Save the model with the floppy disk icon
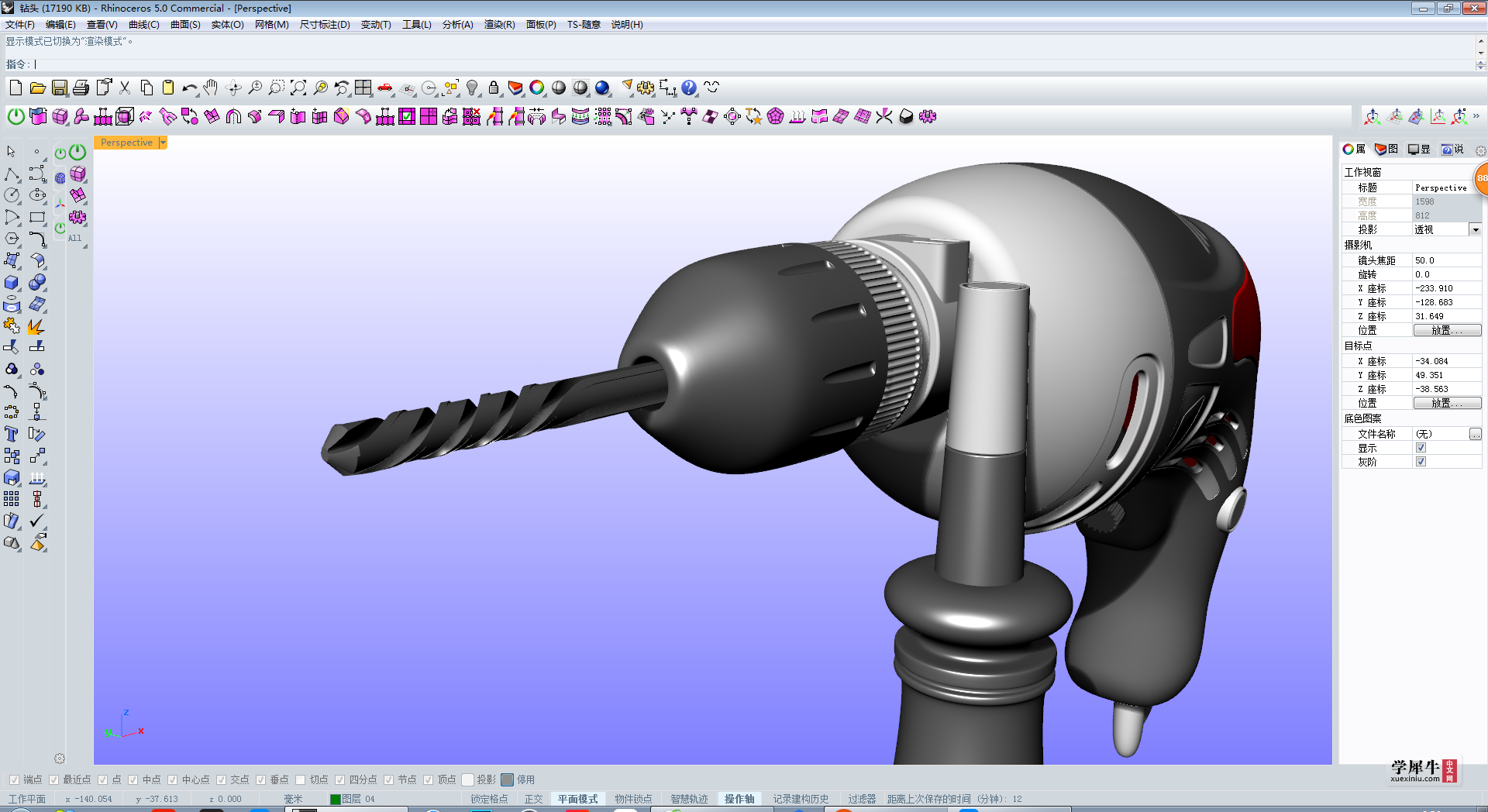1488x812 pixels. tap(59, 88)
